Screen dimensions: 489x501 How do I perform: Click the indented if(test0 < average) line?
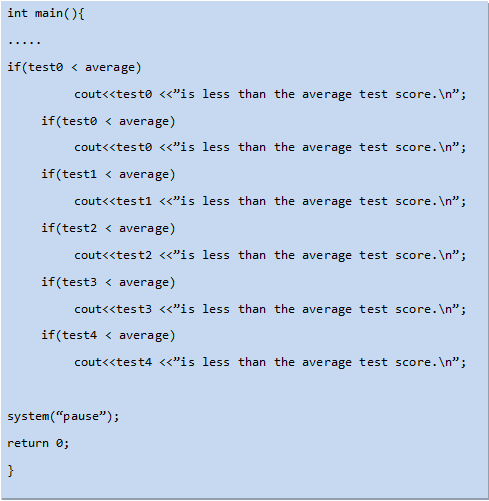pos(108,121)
